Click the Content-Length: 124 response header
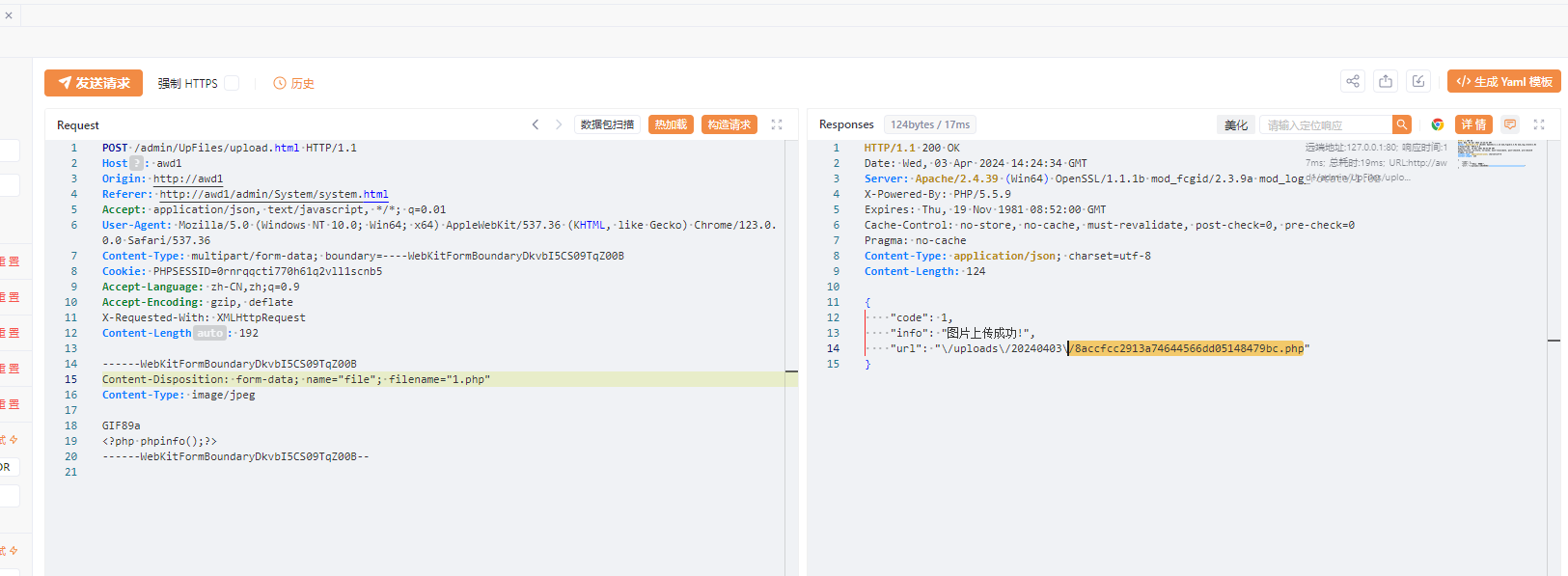Viewport: 1568px width, 576px height. pos(924,271)
